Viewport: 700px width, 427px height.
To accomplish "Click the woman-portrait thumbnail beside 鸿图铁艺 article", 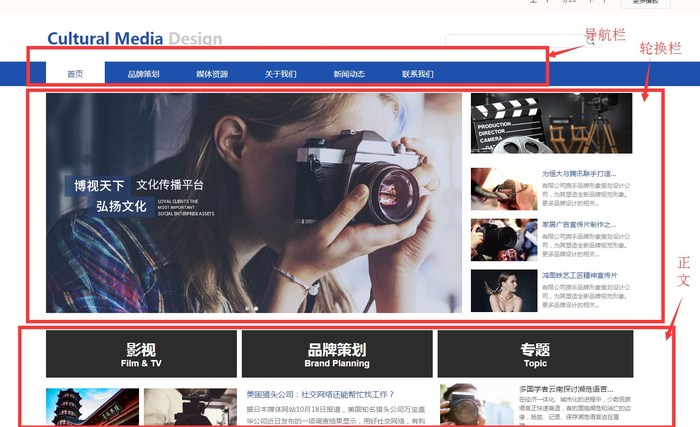I will click(504, 291).
